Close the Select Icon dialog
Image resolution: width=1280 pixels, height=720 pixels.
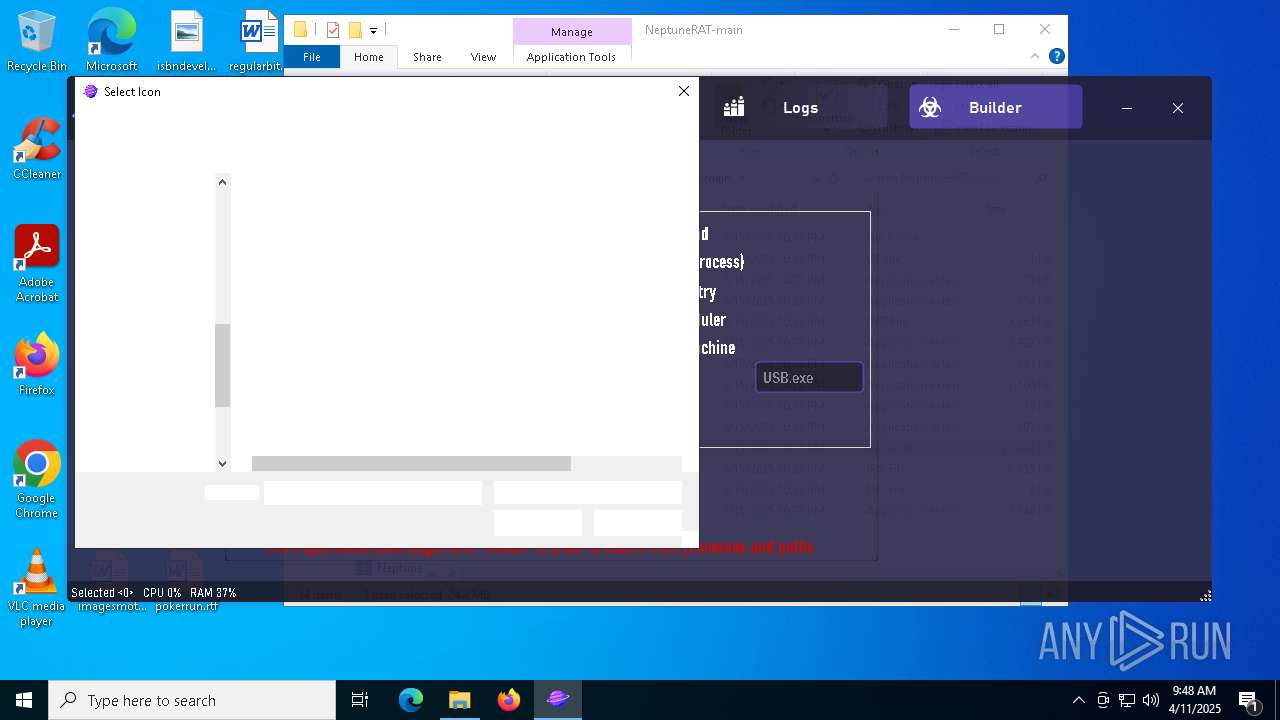684,91
